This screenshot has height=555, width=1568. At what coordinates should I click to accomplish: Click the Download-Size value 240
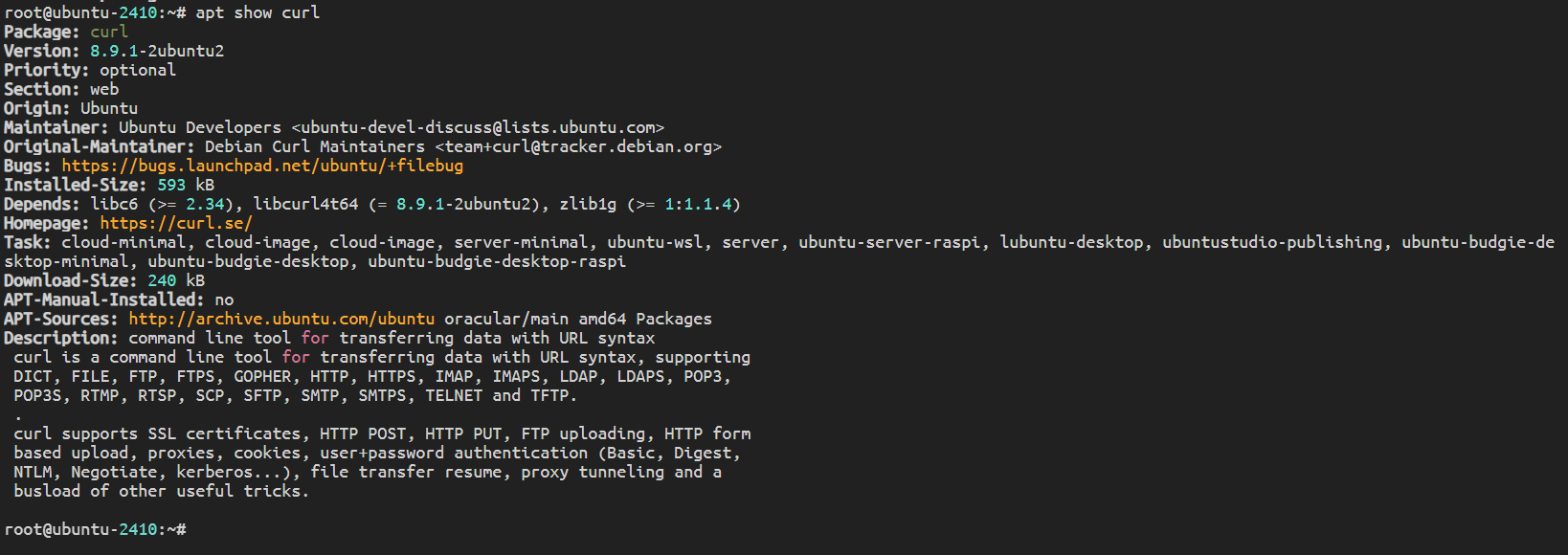click(162, 280)
